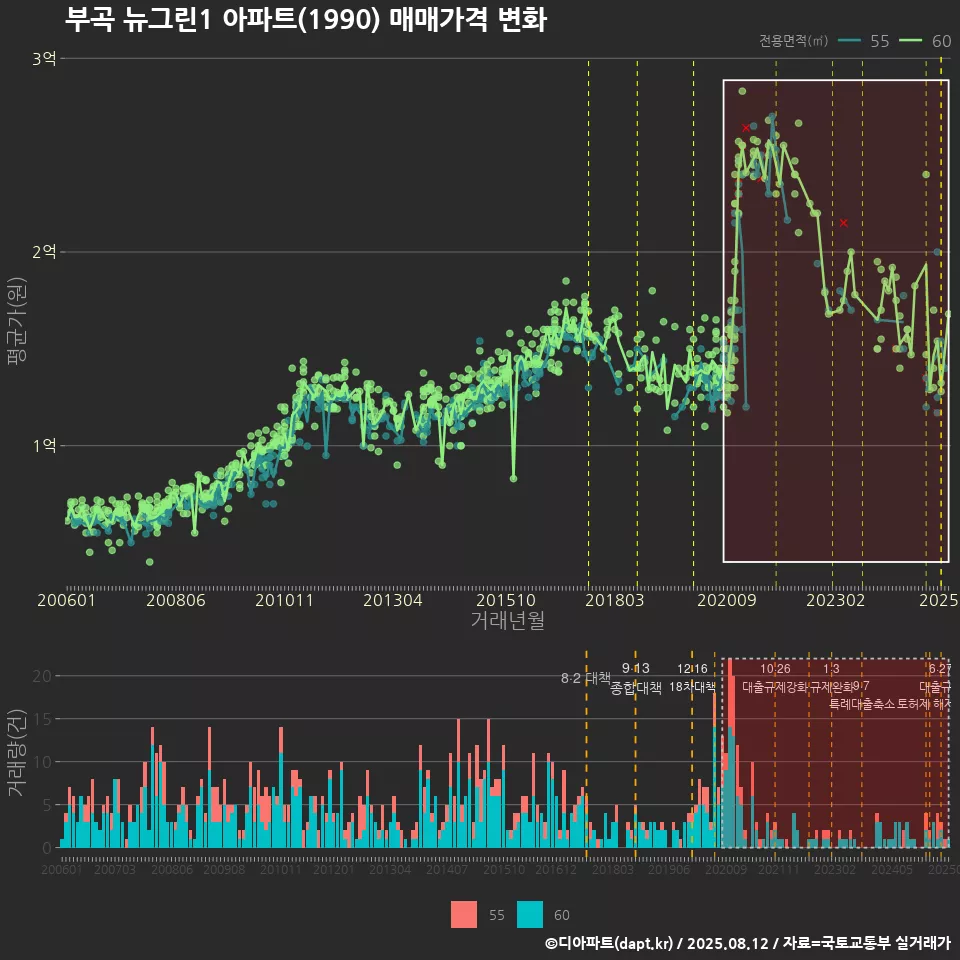Click the '10·26' date annotation

pyautogui.click(x=775, y=669)
